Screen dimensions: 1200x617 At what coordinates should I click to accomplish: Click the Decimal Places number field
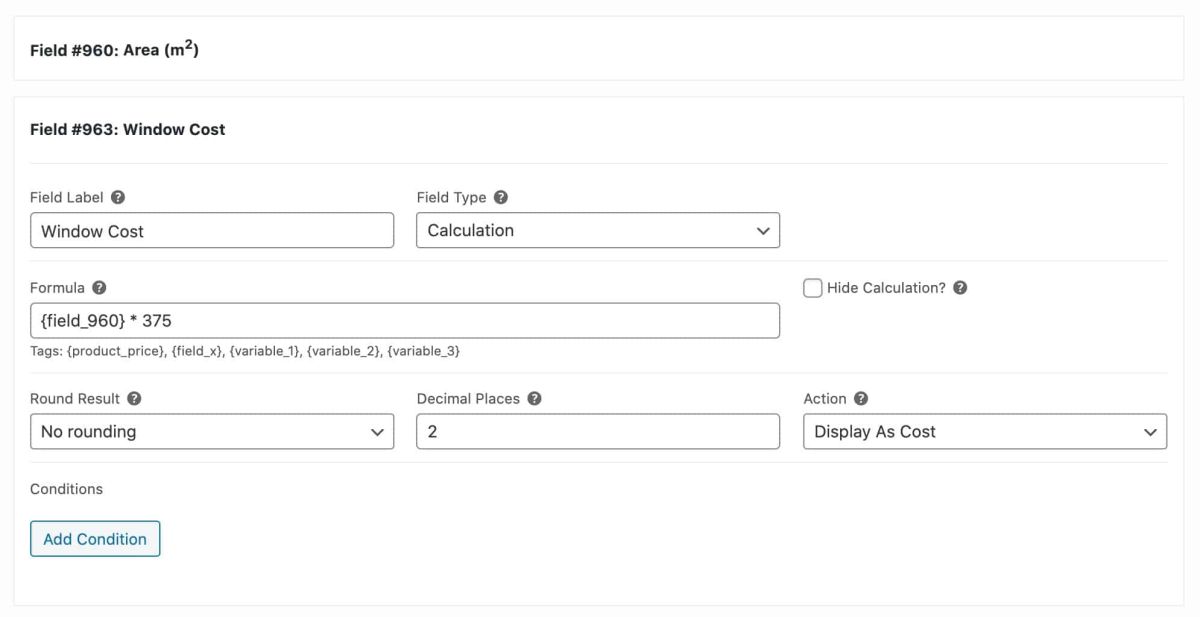(598, 432)
